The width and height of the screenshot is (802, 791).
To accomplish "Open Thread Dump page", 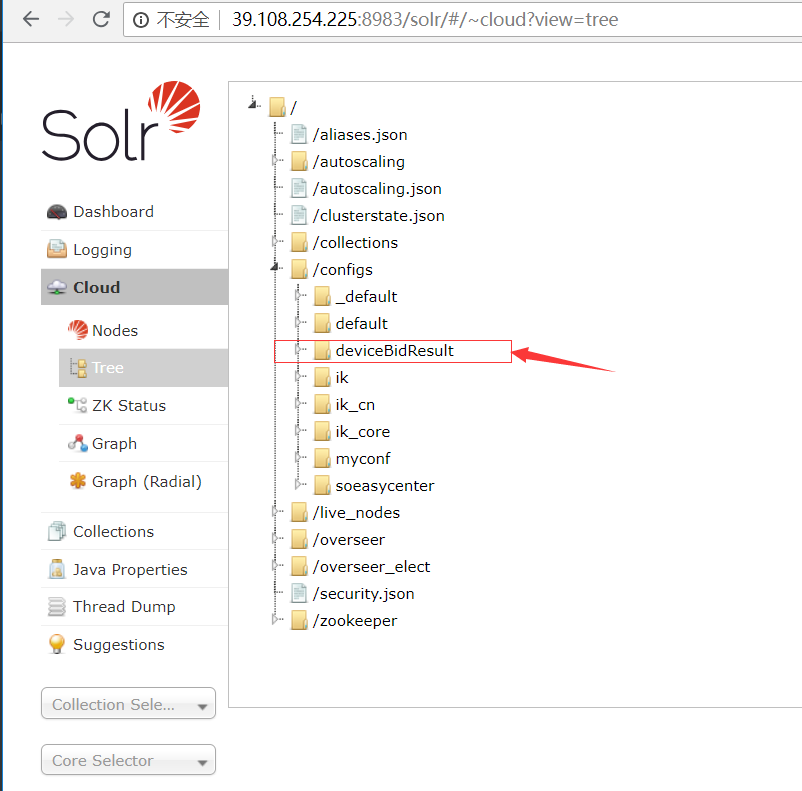I will coord(124,607).
